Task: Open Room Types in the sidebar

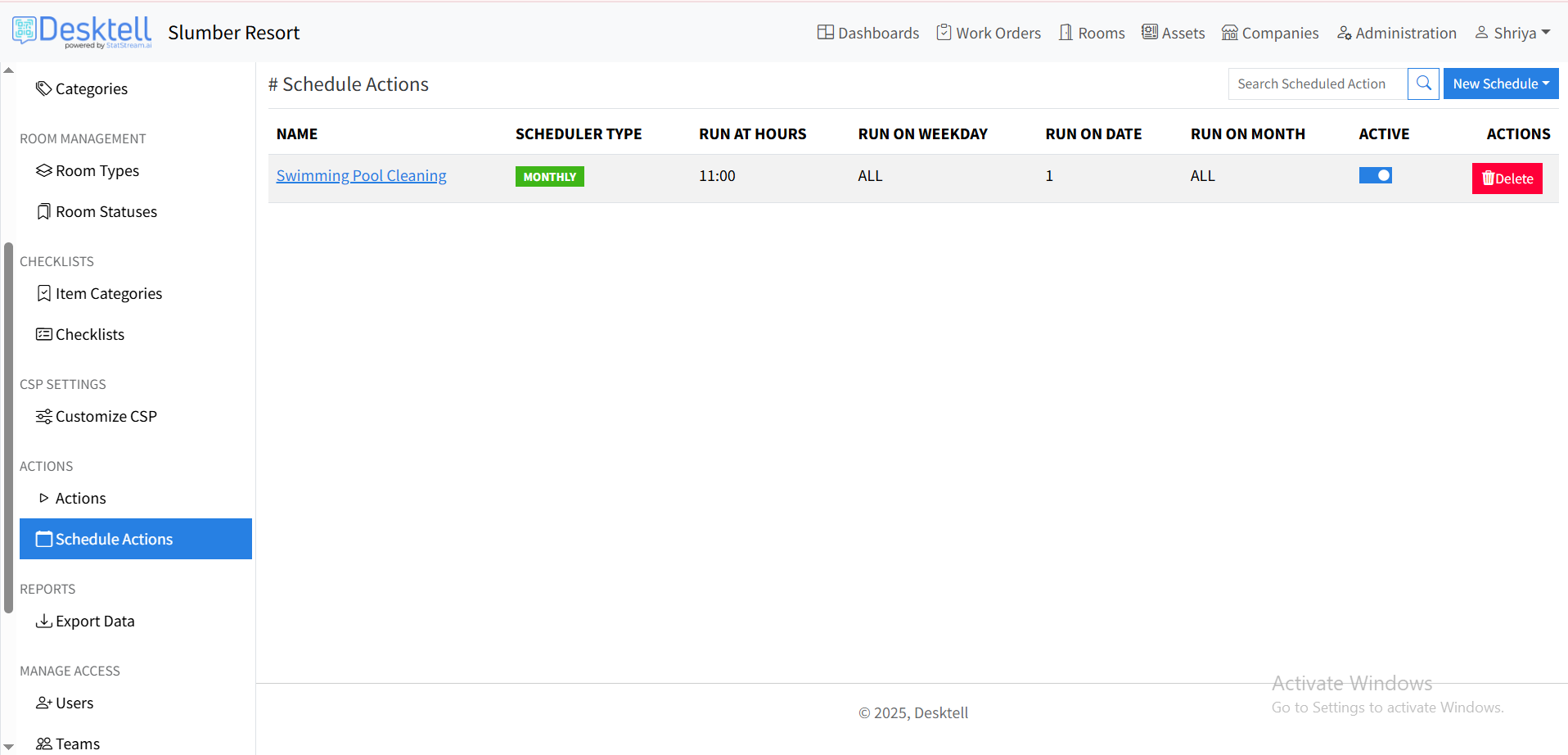Action: click(x=97, y=170)
